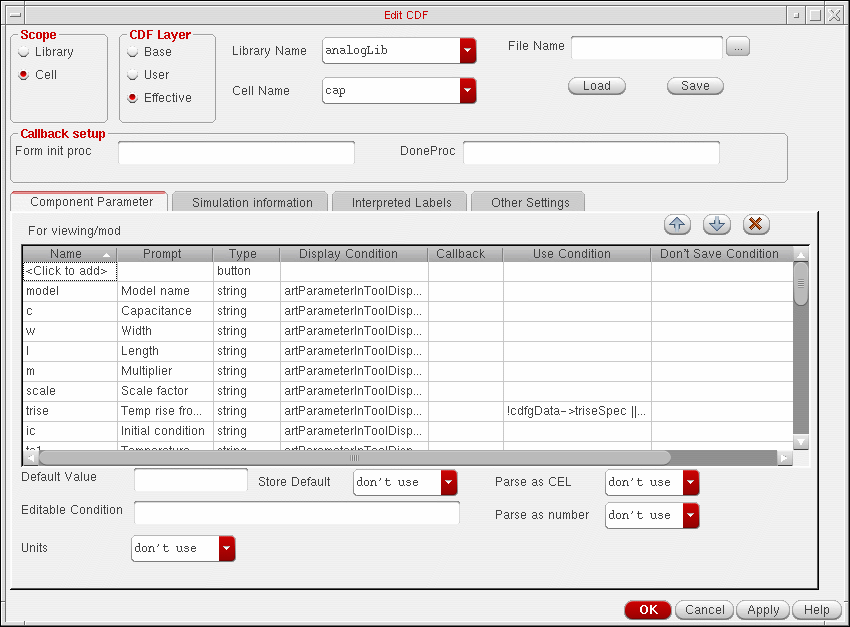Sort by Name column header
850x627 pixels.
click(69, 254)
